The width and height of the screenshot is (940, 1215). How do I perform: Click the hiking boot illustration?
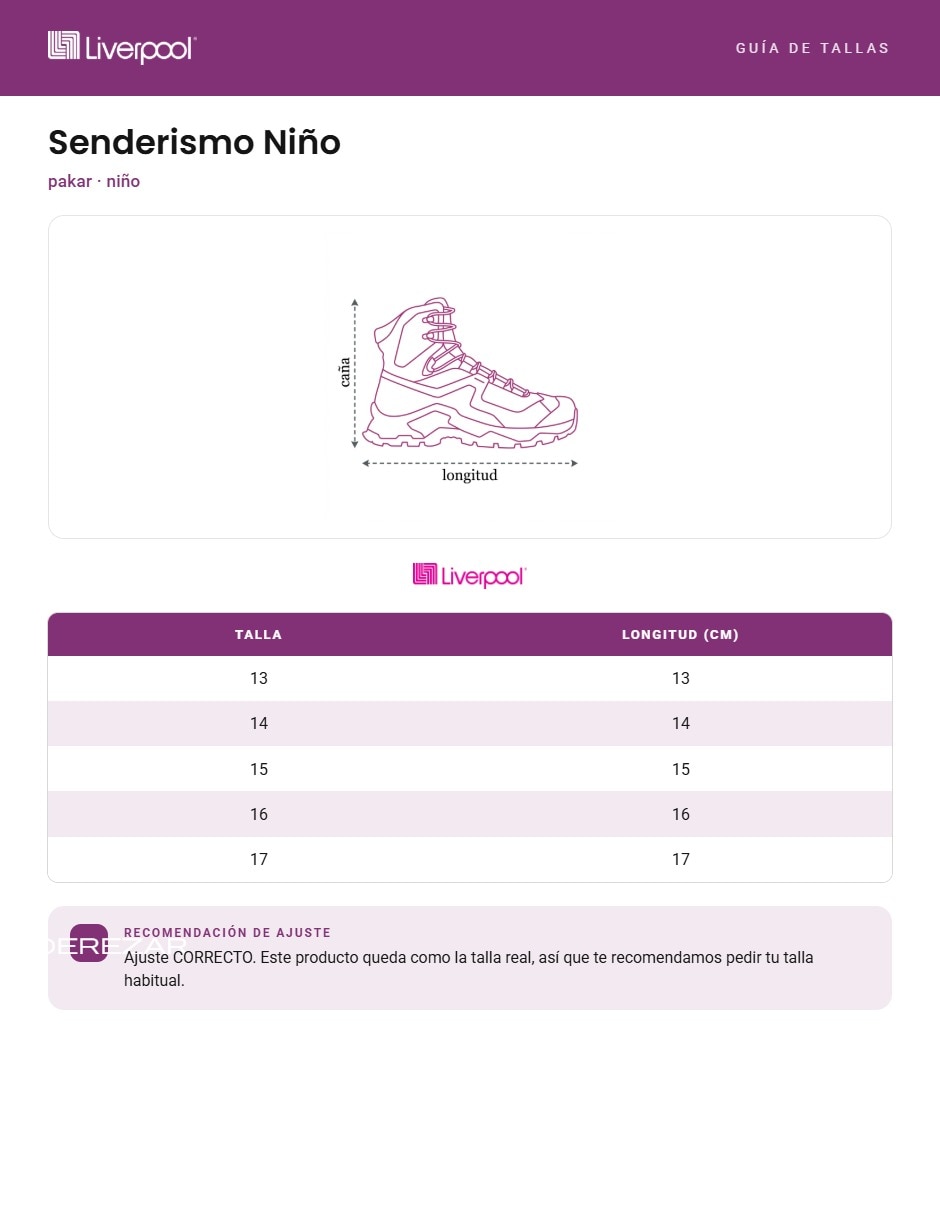pos(469,372)
